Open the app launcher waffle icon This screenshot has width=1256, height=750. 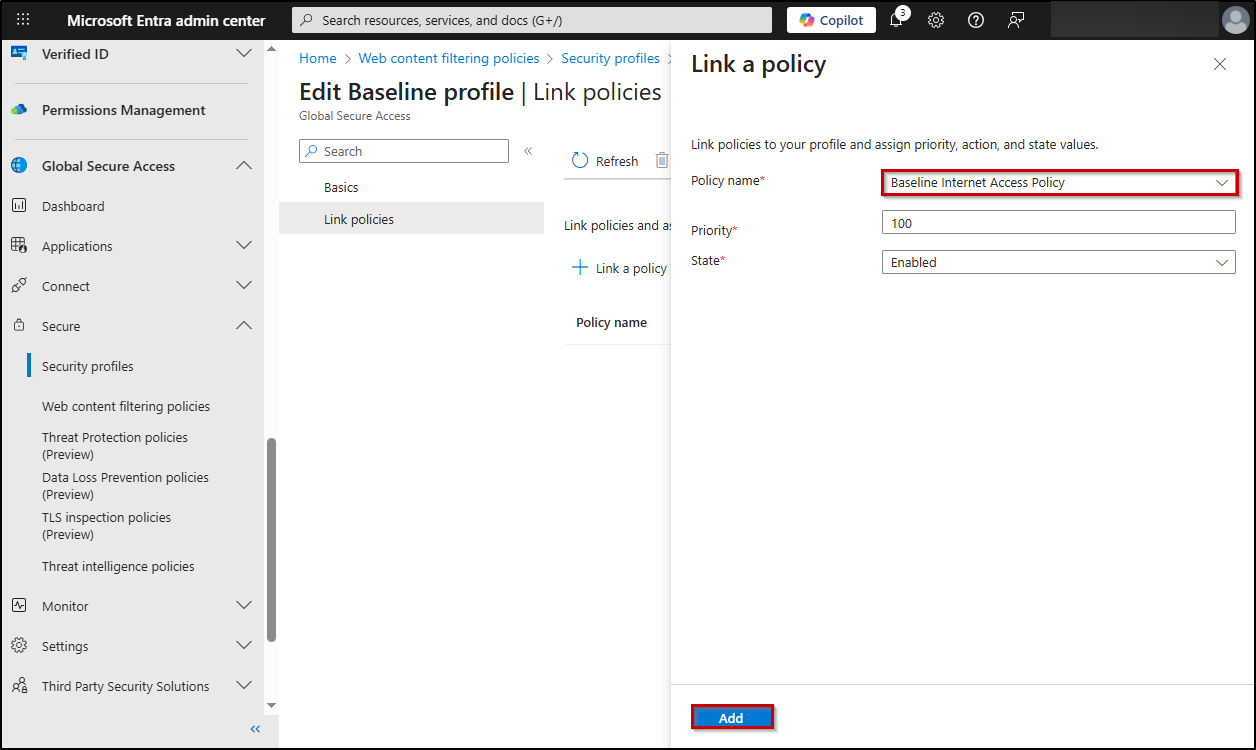[x=23, y=20]
